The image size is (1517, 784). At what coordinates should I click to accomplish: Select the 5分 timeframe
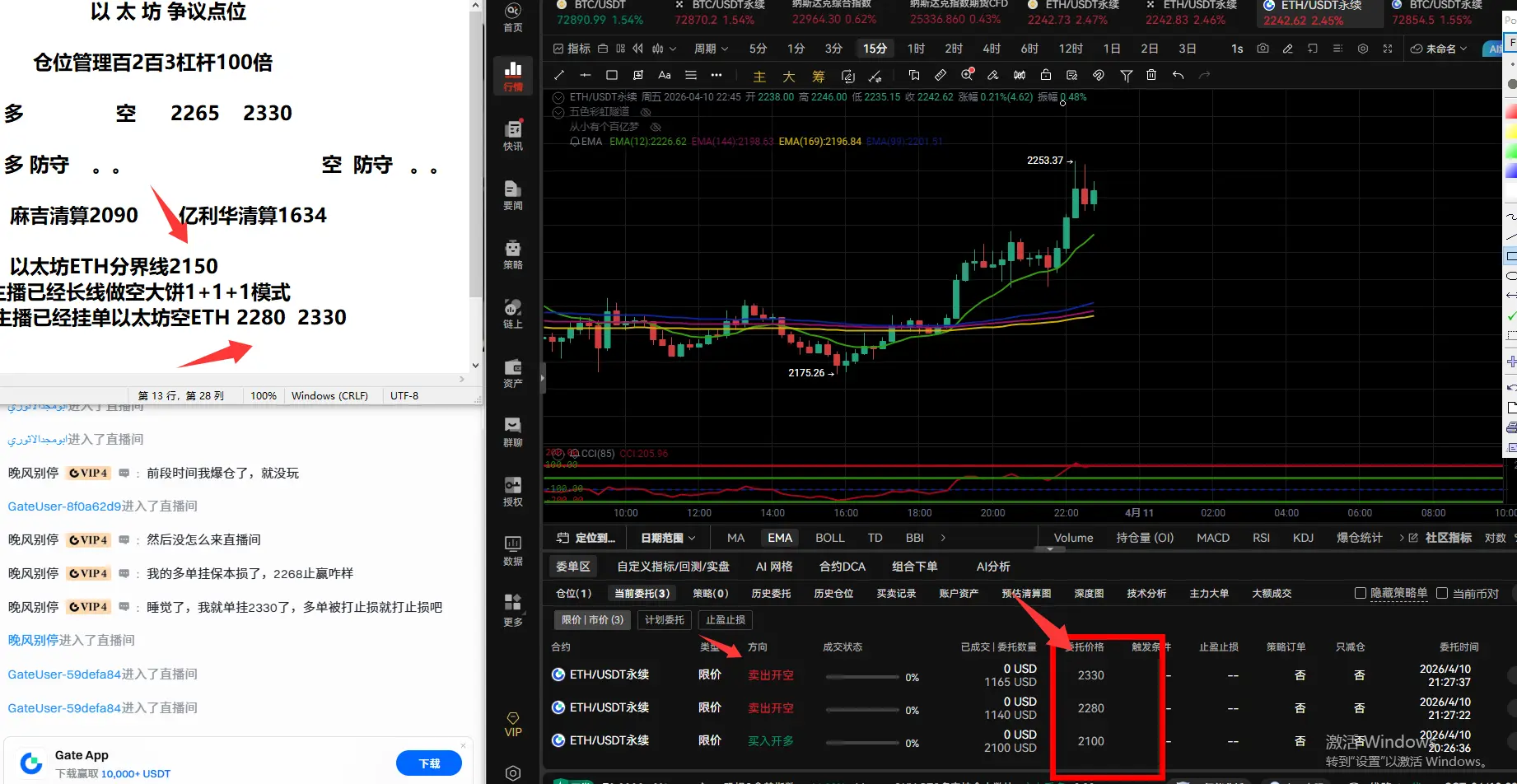click(x=758, y=49)
